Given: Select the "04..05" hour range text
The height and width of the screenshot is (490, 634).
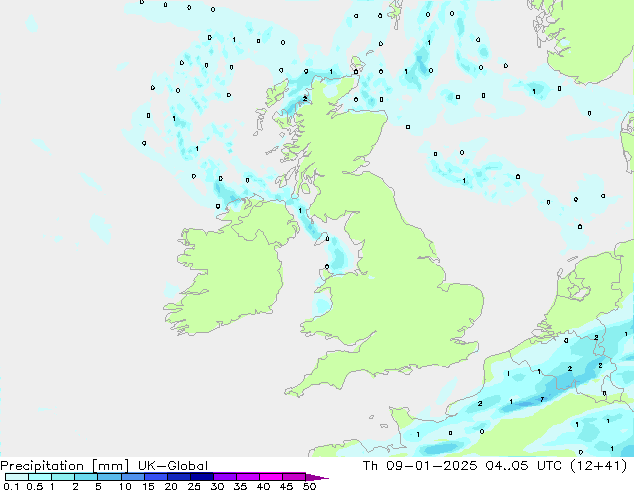Looking at the screenshot, I should pyautogui.click(x=507, y=465).
